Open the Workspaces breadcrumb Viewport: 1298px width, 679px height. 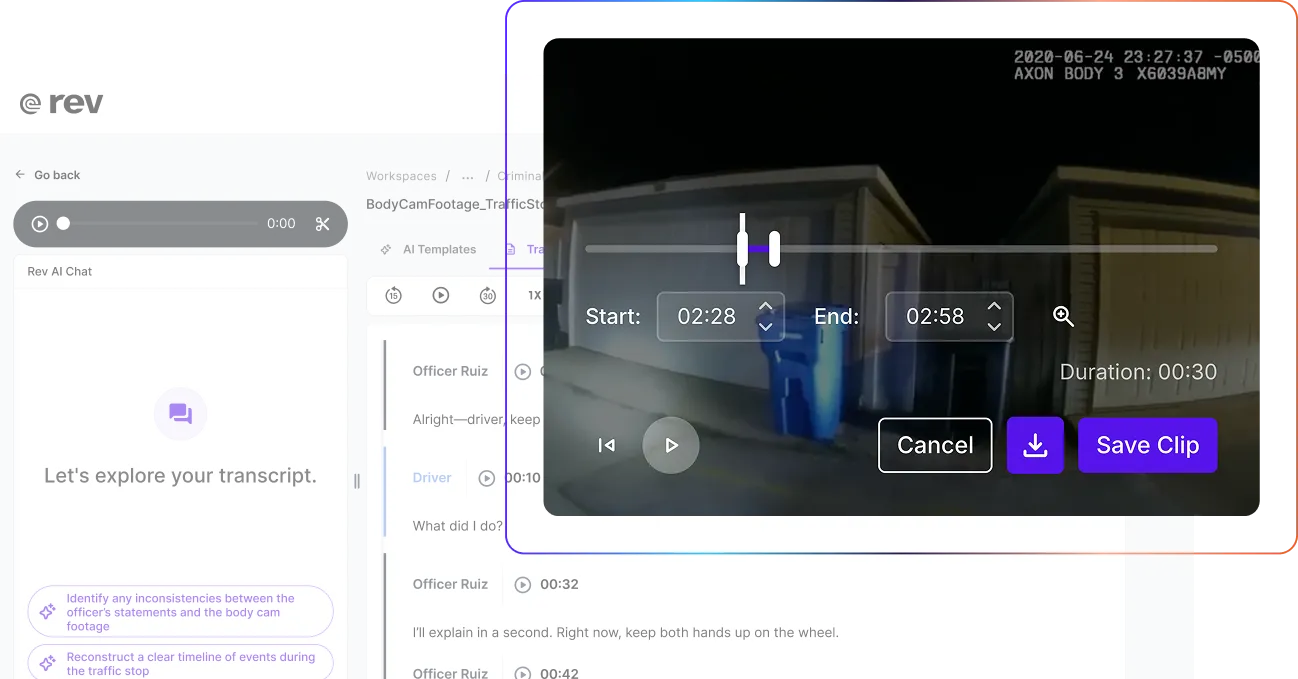[401, 176]
